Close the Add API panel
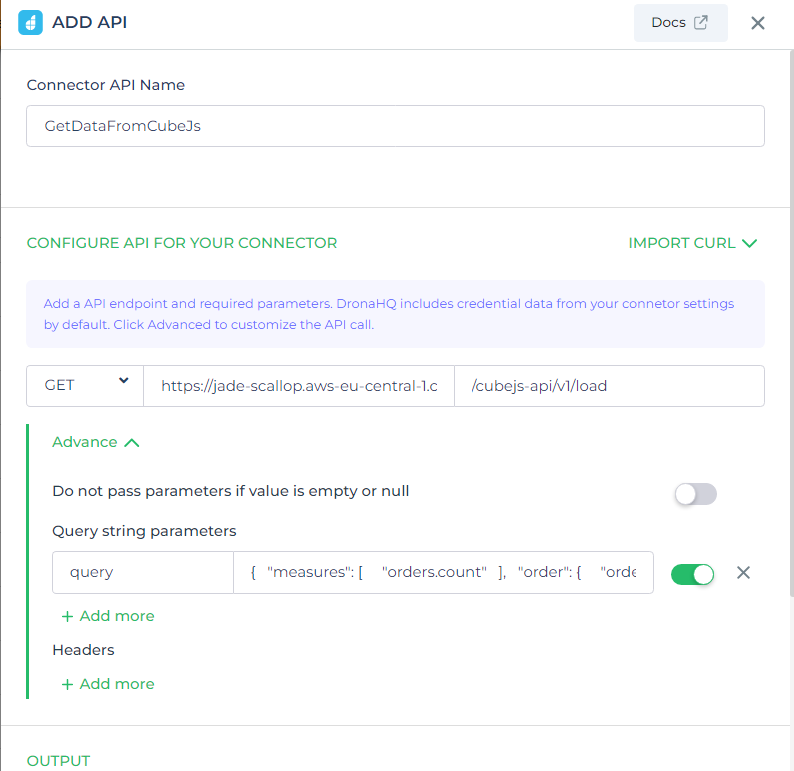The width and height of the screenshot is (794, 771). (x=758, y=23)
